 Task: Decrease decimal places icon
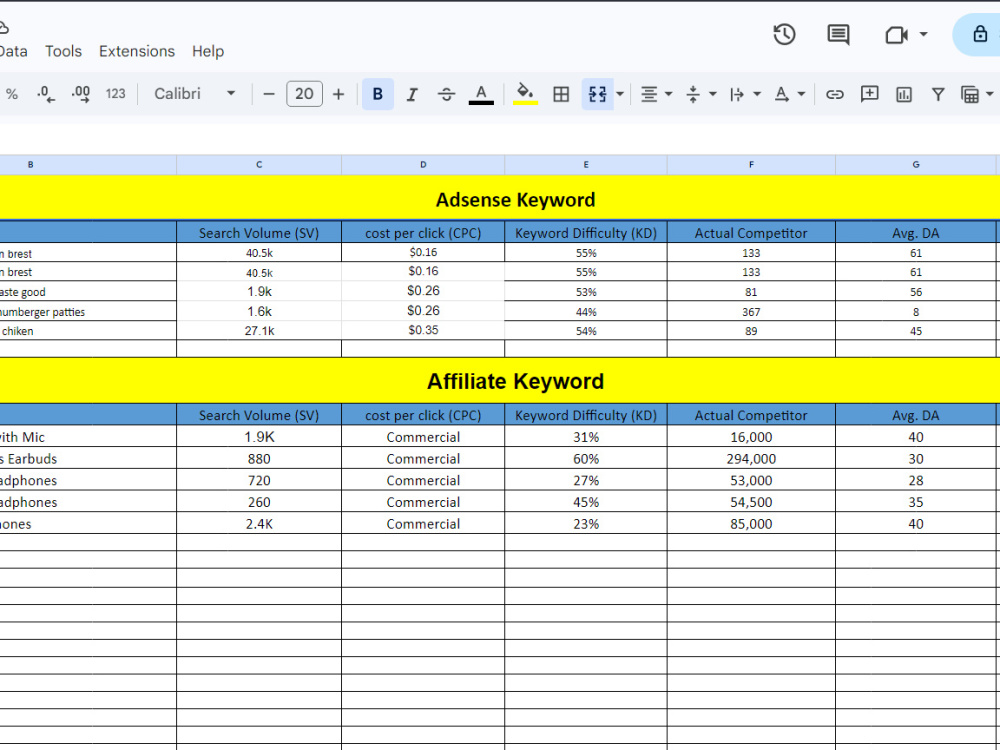pyautogui.click(x=46, y=94)
